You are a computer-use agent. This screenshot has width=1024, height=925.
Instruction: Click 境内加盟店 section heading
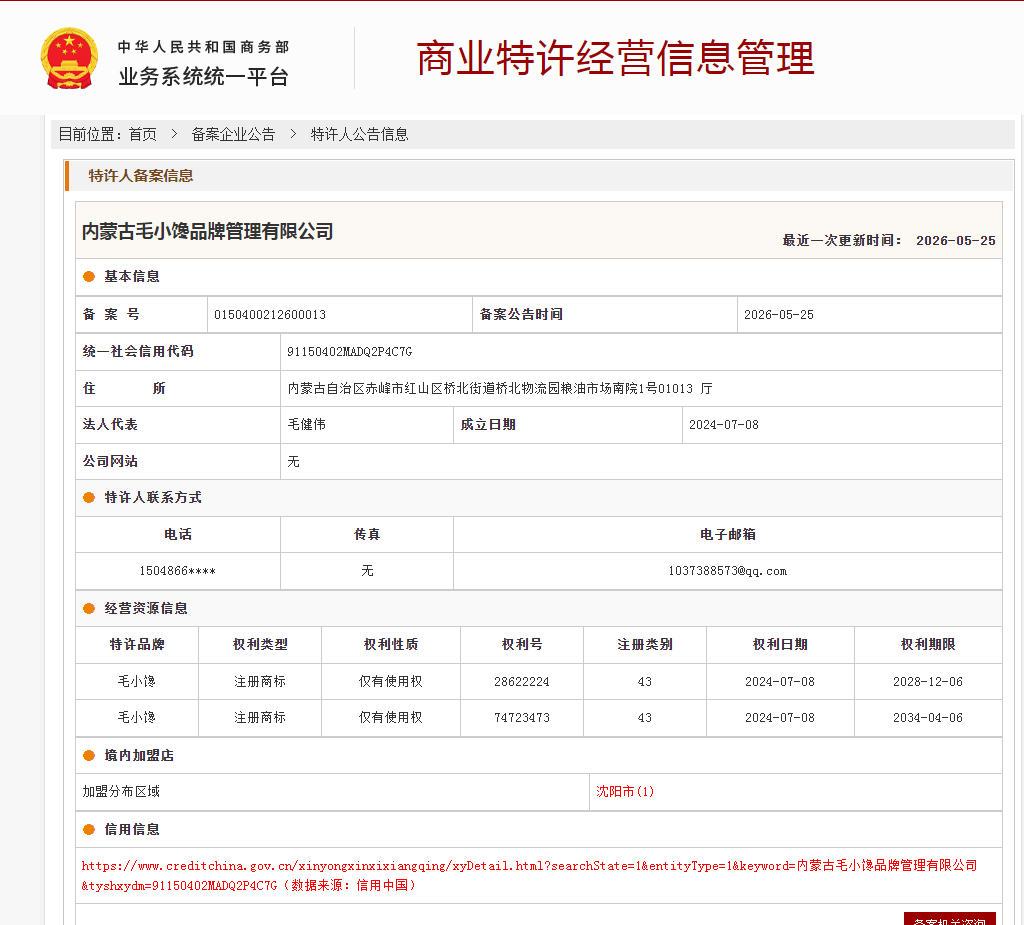click(139, 756)
